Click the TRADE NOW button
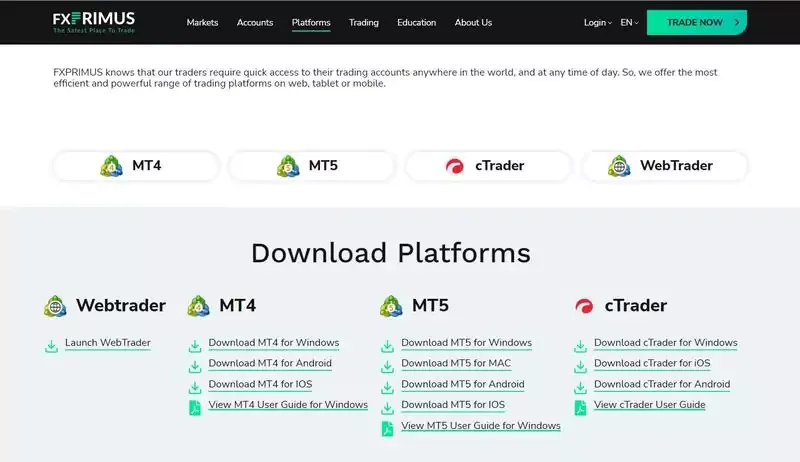 point(696,22)
